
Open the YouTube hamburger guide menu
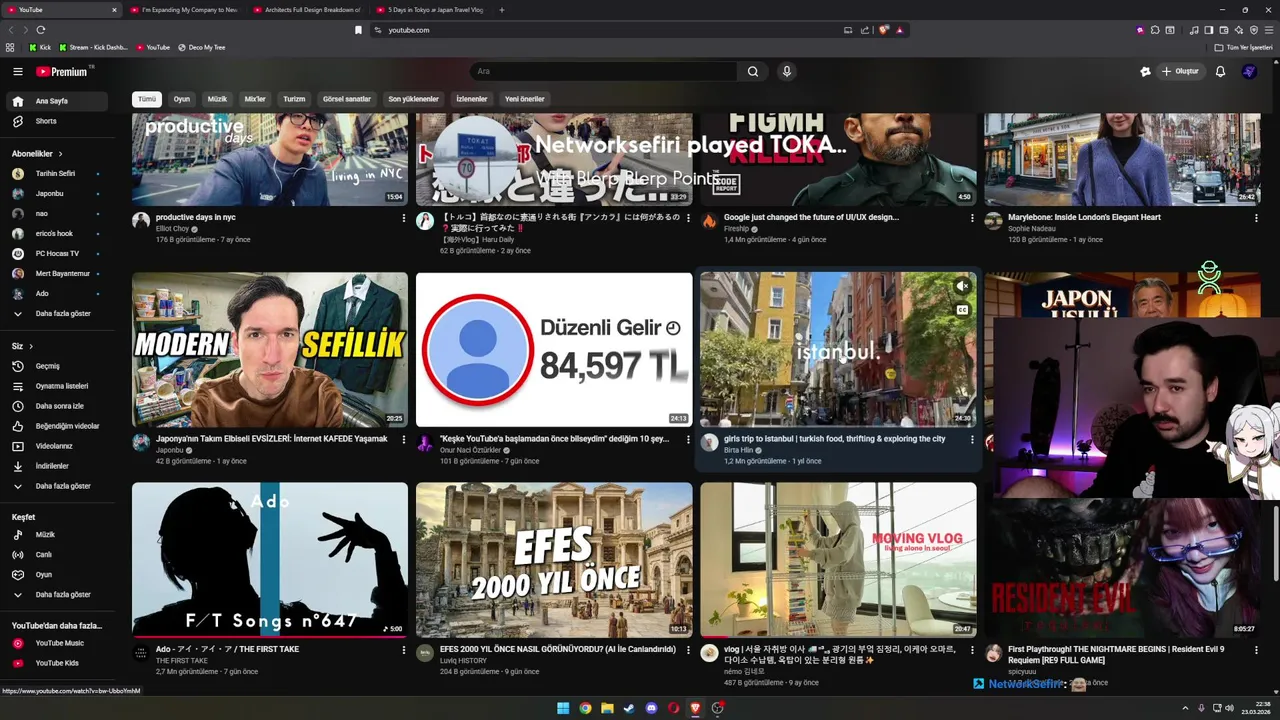tap(17, 71)
